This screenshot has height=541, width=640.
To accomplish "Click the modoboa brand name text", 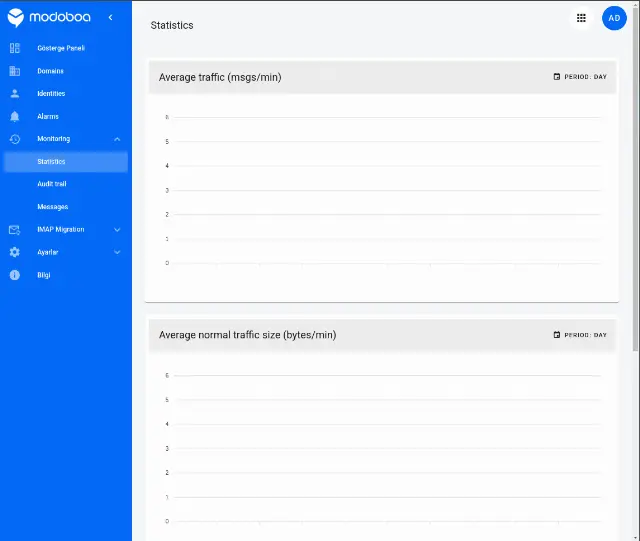I will (60, 17).
